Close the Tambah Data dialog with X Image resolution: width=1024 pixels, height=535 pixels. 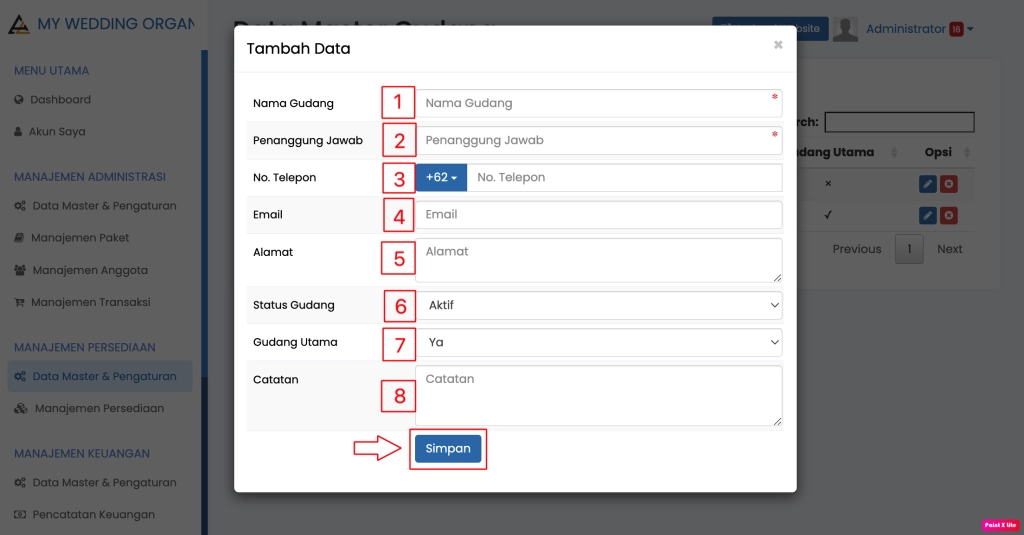(778, 45)
